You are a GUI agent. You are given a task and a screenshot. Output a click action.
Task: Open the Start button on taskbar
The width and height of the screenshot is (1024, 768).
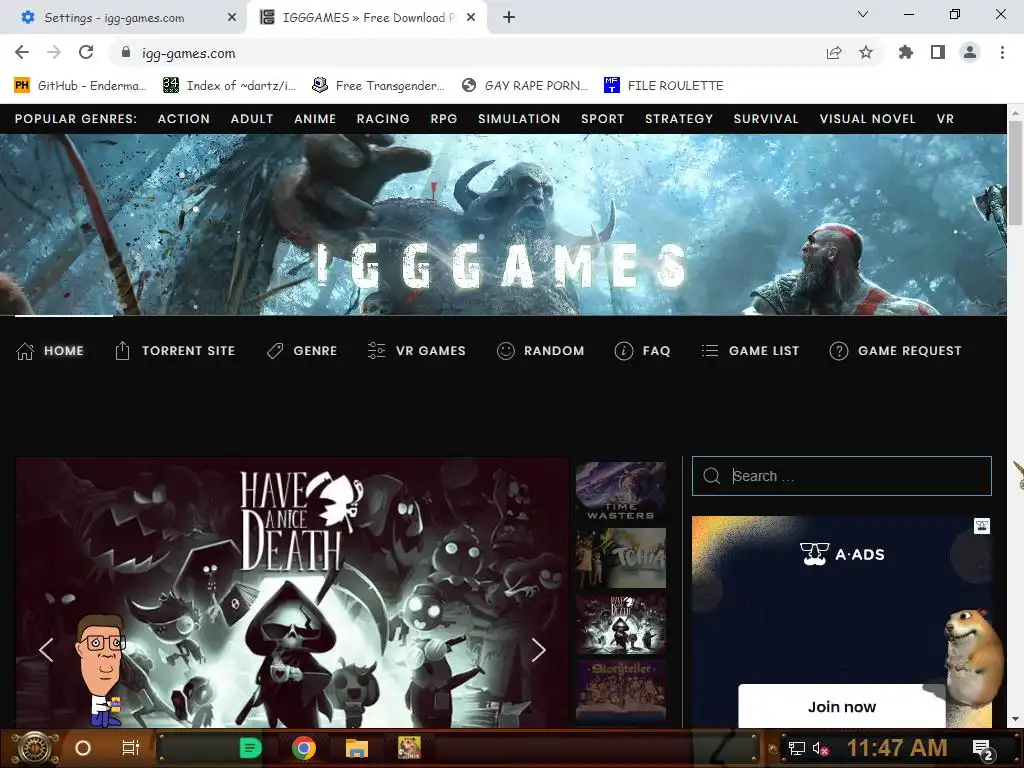(35, 748)
